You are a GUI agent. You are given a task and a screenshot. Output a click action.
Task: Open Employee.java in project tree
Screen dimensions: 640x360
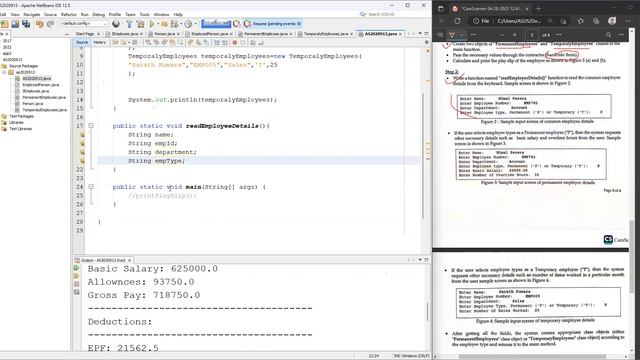tap(36, 91)
